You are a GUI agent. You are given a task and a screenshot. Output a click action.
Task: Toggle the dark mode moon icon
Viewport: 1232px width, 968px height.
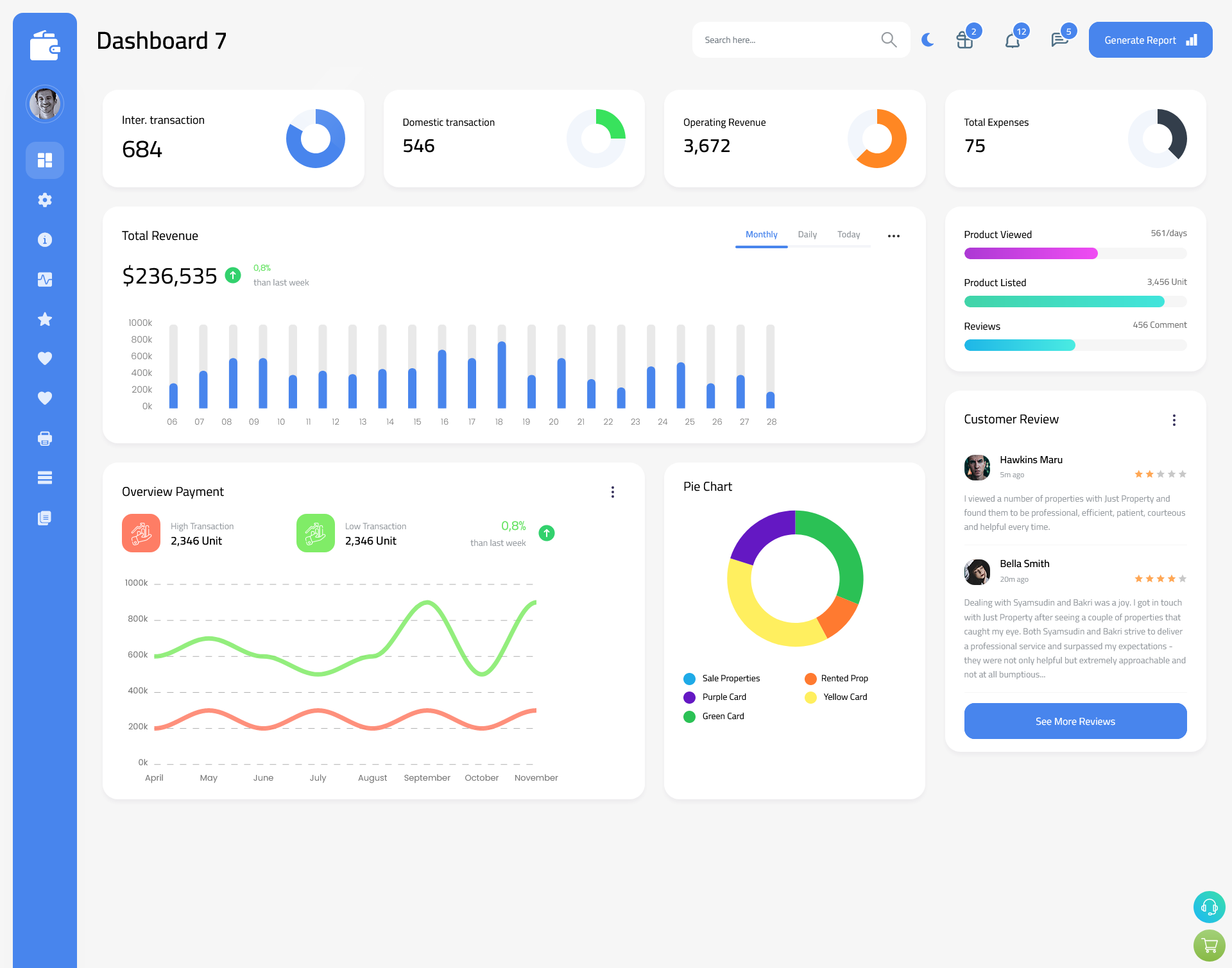coord(927,40)
